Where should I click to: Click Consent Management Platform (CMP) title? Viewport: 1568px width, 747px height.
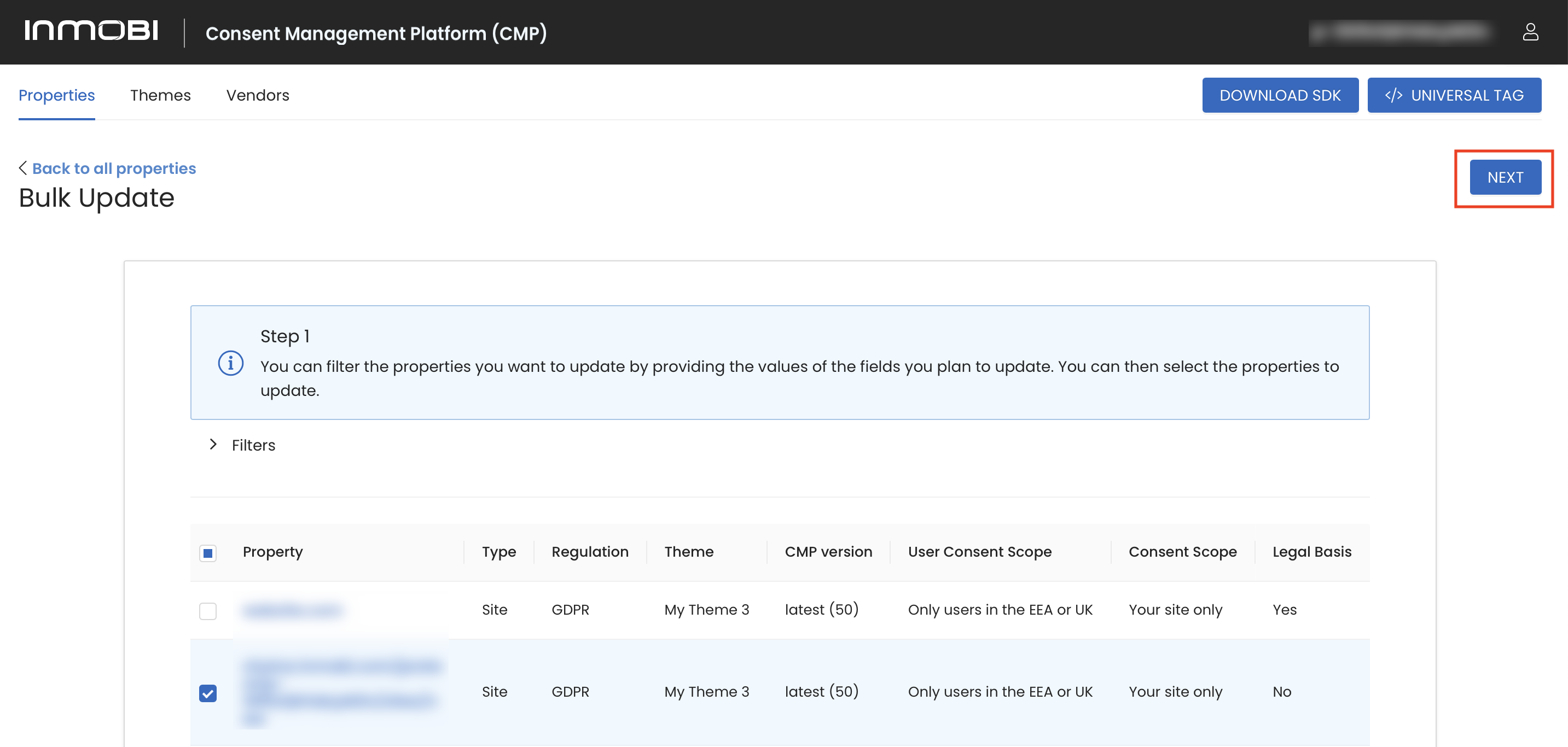(375, 33)
